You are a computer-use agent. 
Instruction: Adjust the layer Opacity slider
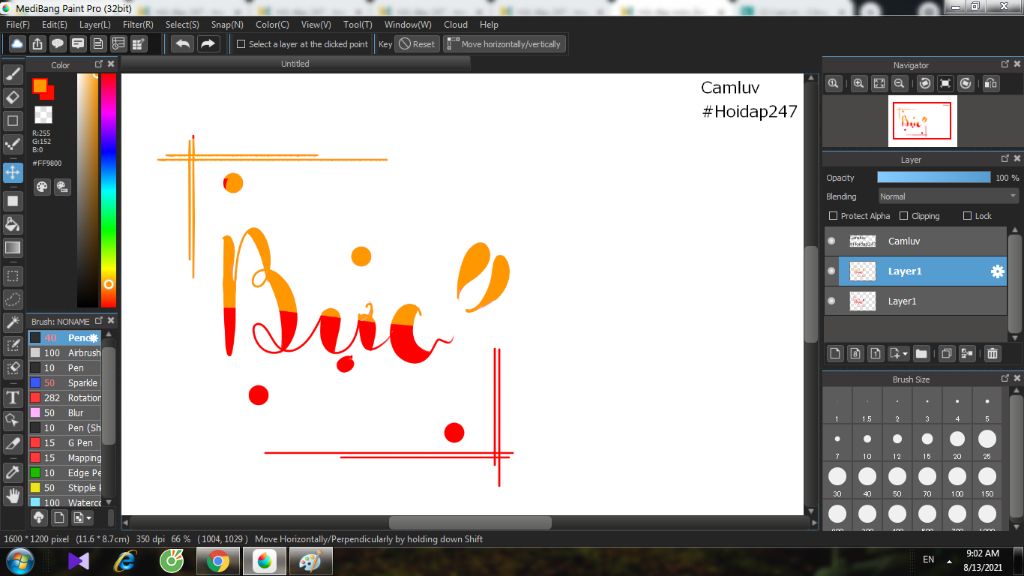pos(933,178)
